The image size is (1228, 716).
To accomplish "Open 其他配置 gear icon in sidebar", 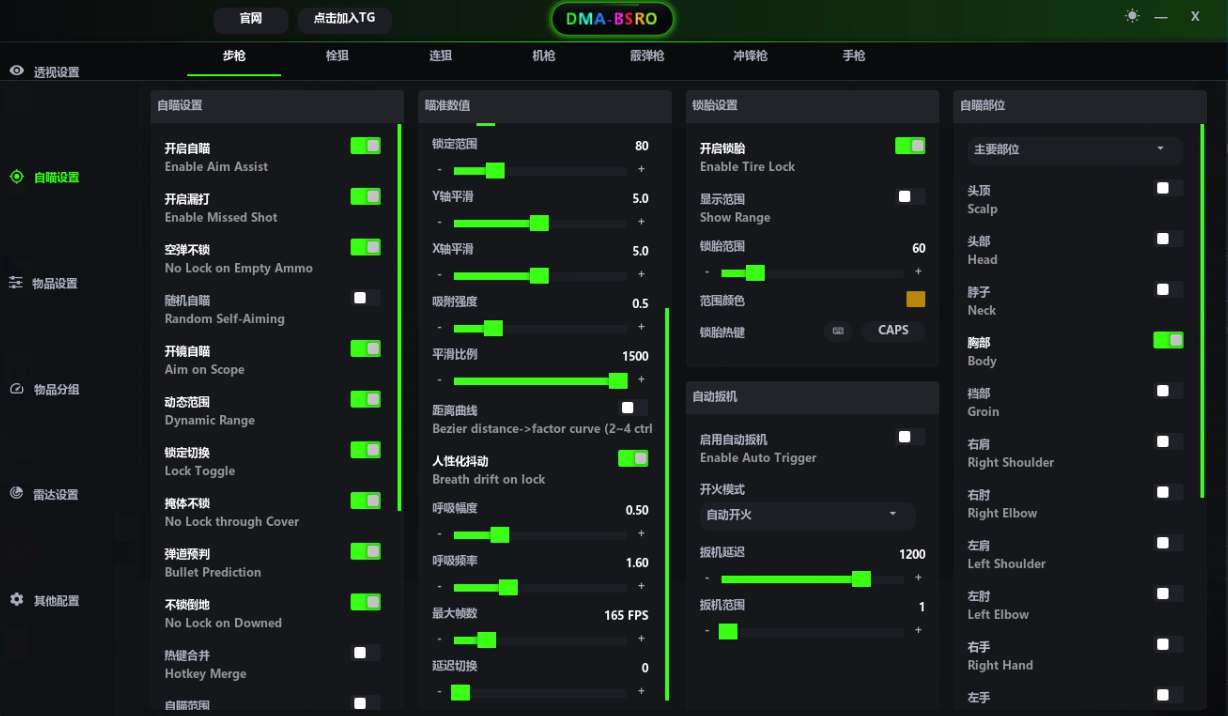I will (17, 600).
